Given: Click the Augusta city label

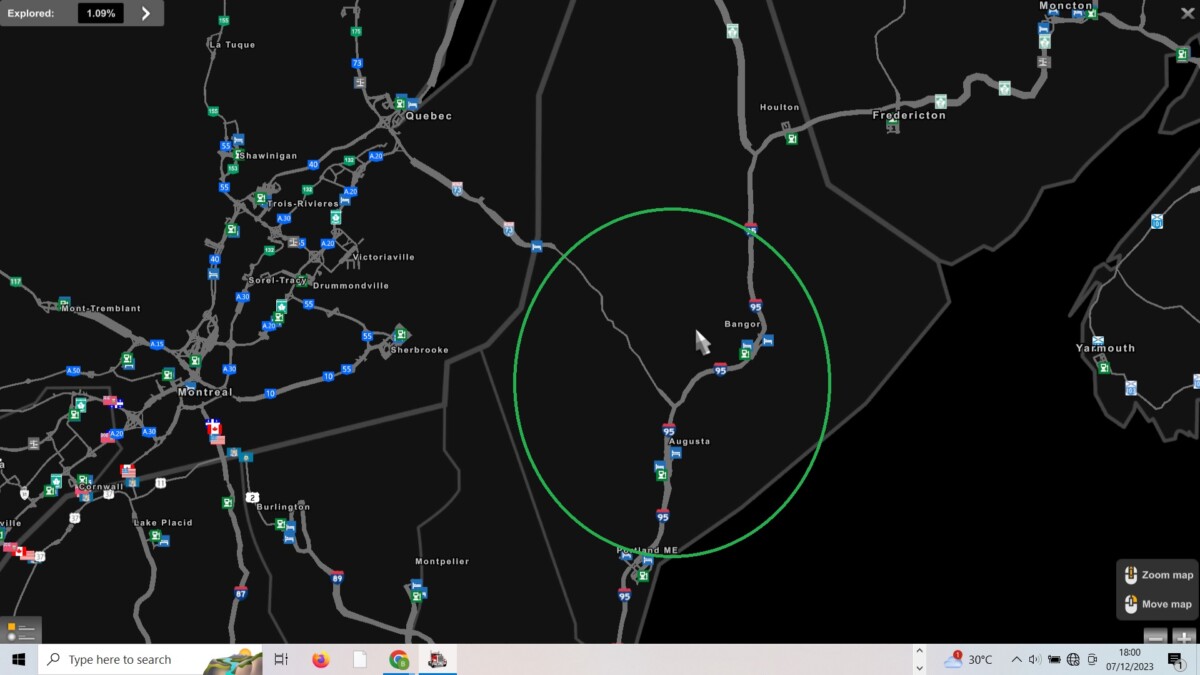Looking at the screenshot, I should [689, 441].
